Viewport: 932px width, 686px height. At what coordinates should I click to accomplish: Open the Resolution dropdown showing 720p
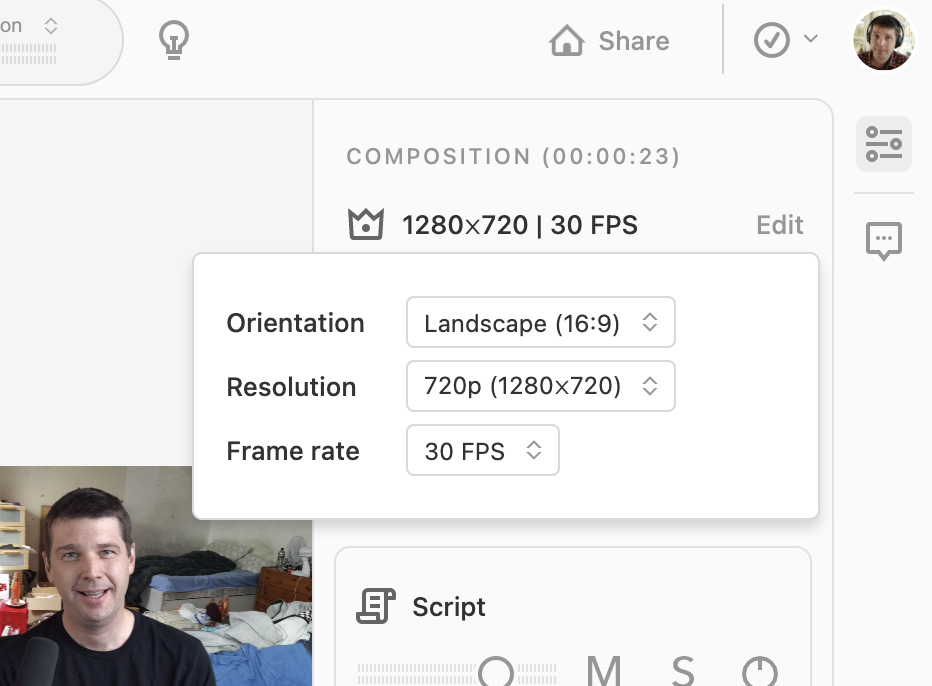[x=540, y=387]
